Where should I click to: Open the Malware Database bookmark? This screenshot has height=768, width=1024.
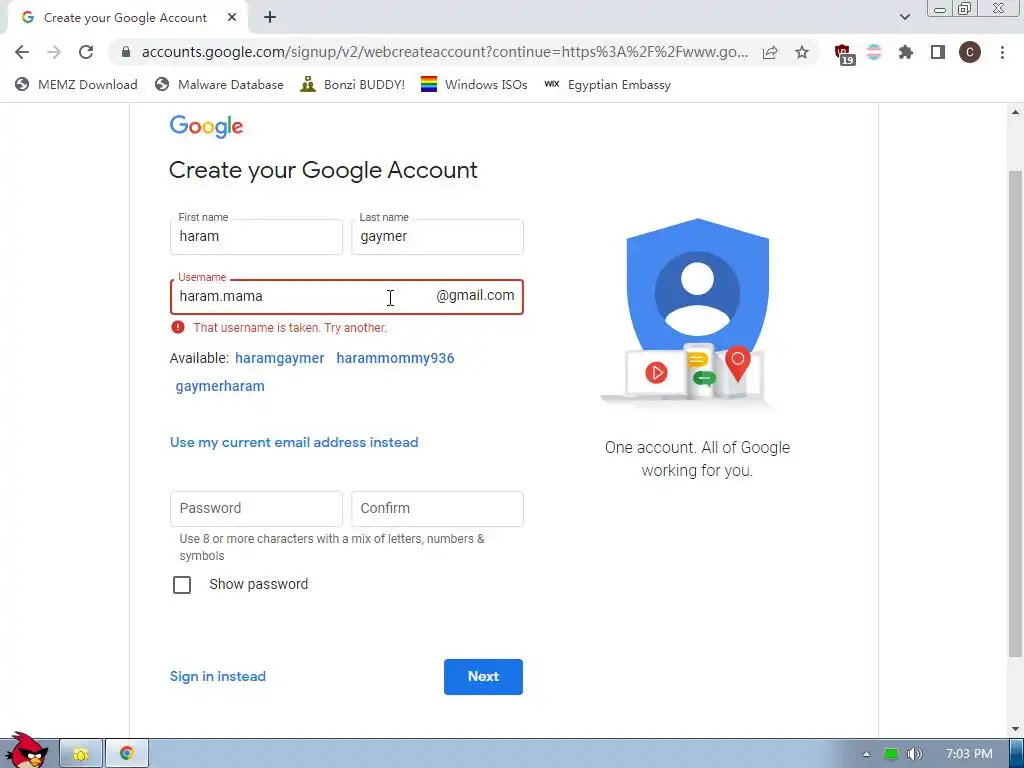219,84
